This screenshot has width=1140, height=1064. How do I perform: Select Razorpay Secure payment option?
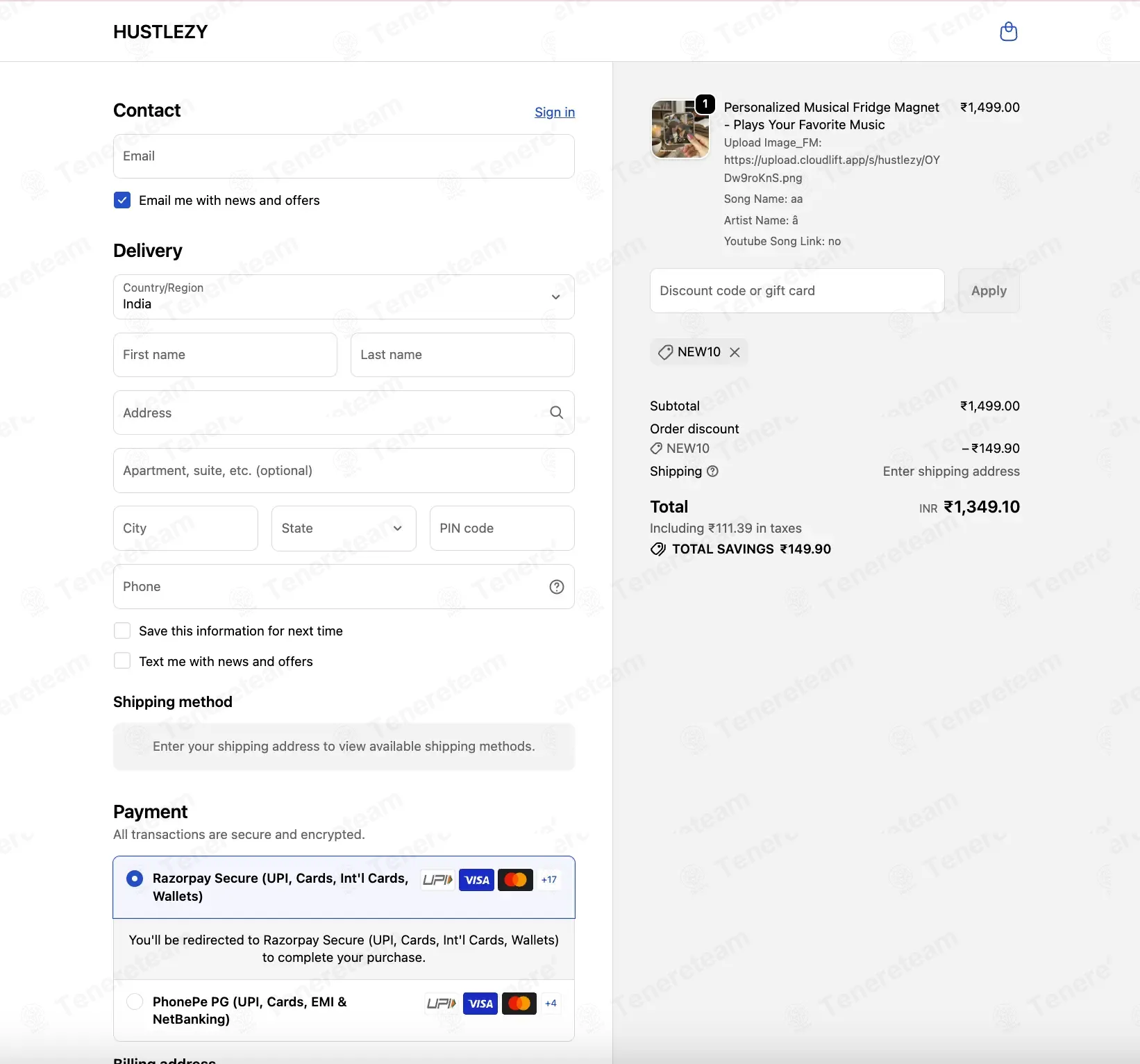point(135,879)
